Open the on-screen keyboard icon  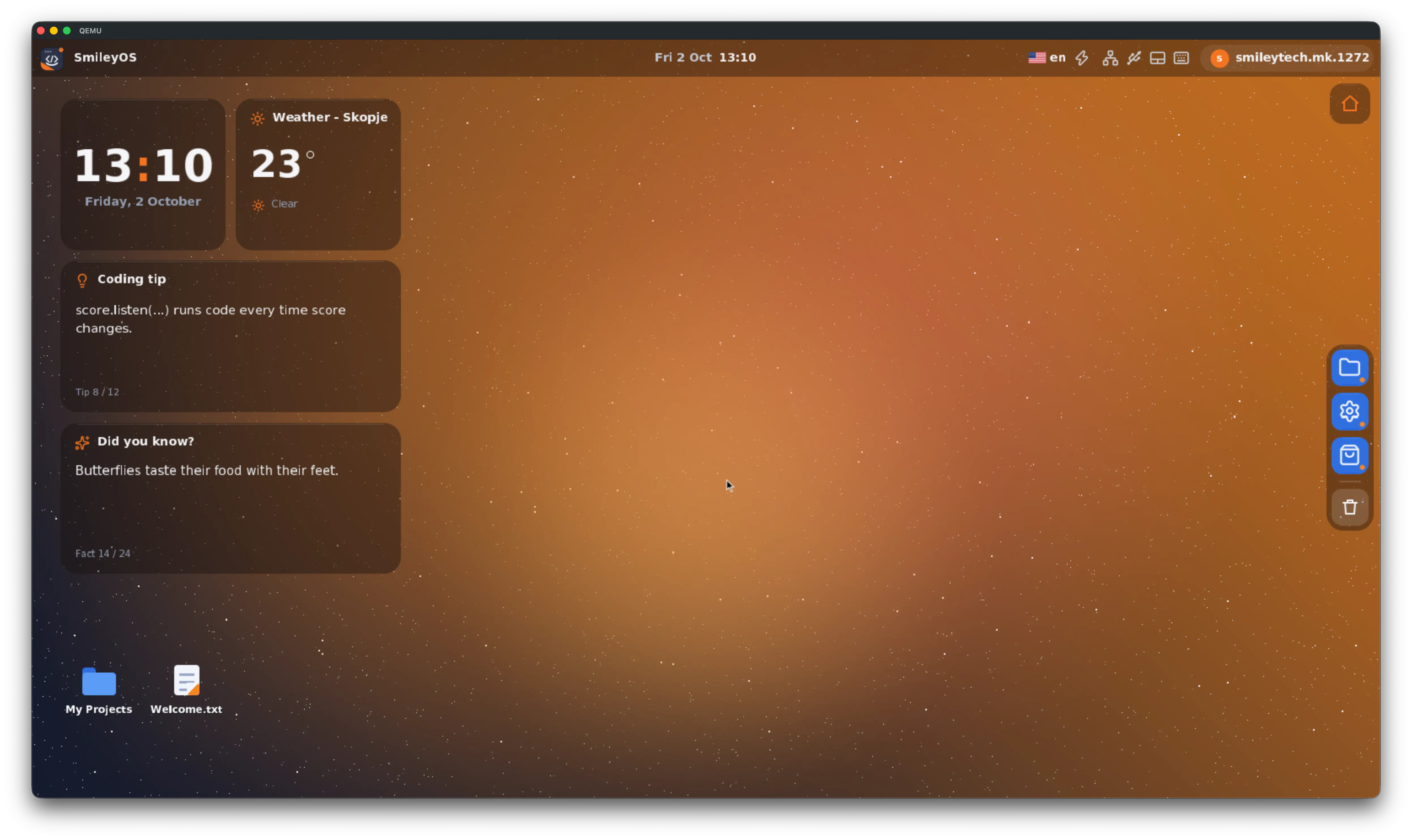(1181, 58)
